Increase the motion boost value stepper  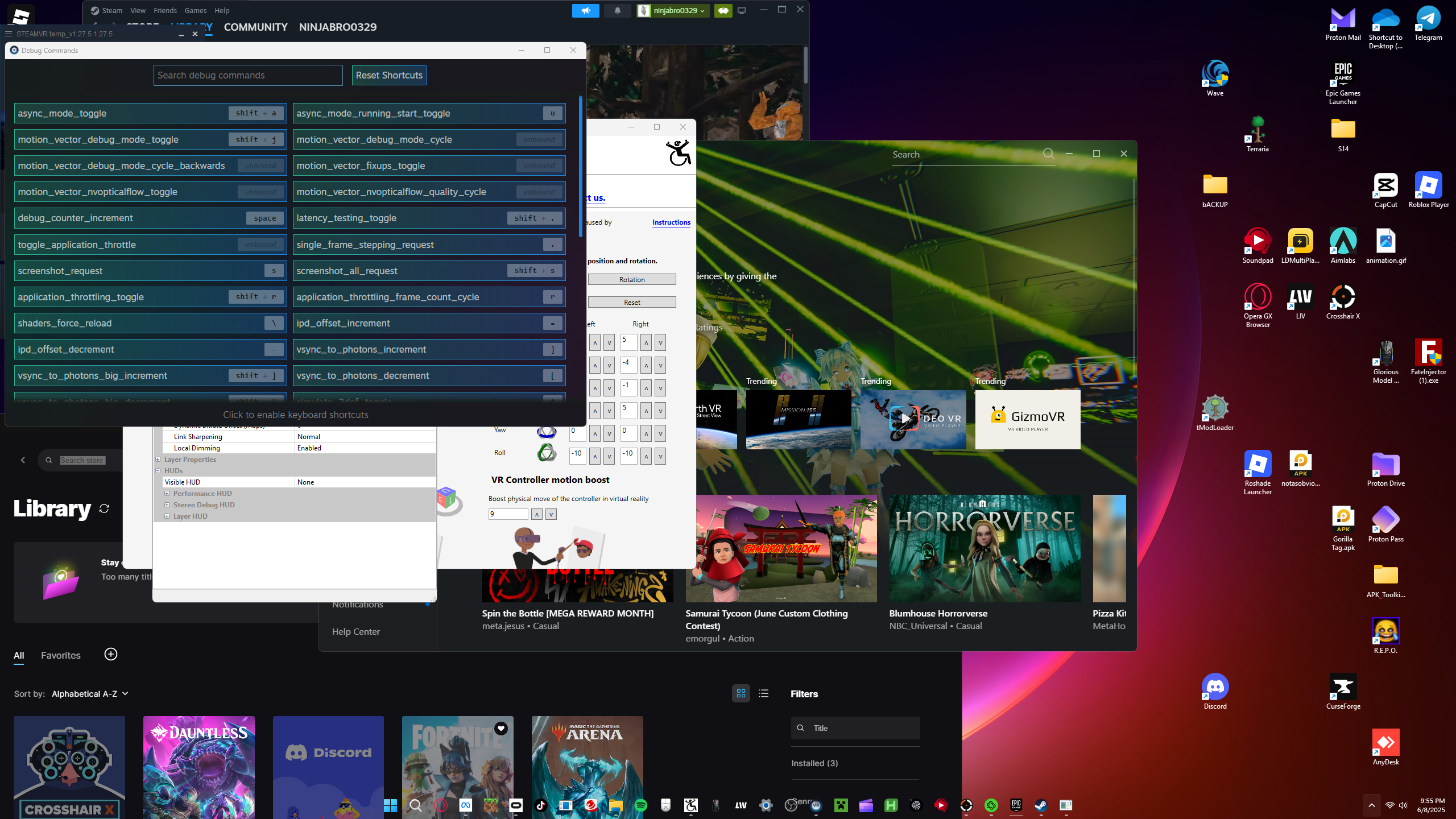point(536,514)
